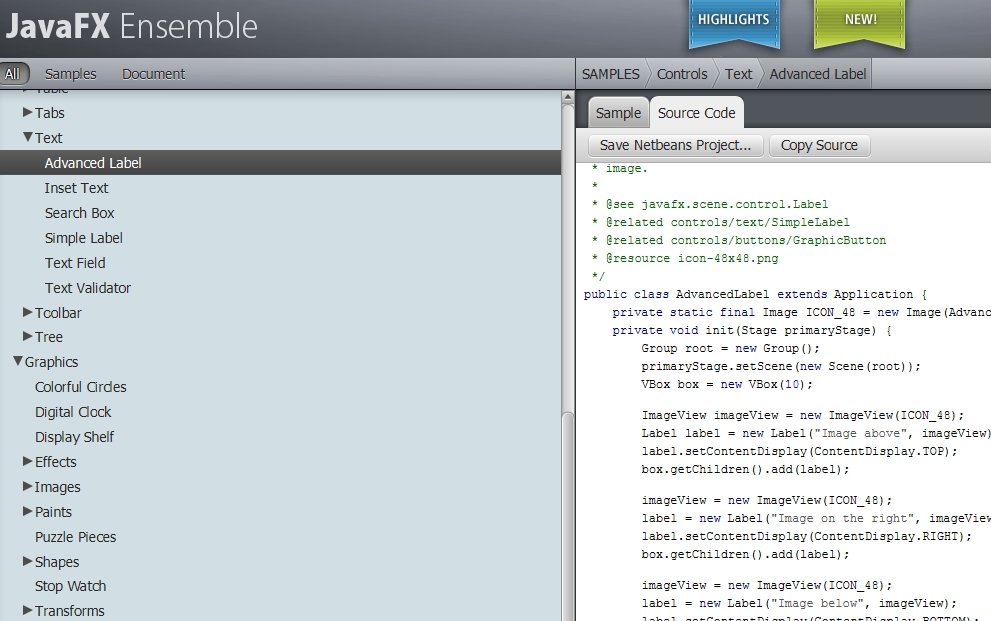Viewport: 991px width, 621px height.
Task: Select the All filter toggle
Action: coord(13,73)
